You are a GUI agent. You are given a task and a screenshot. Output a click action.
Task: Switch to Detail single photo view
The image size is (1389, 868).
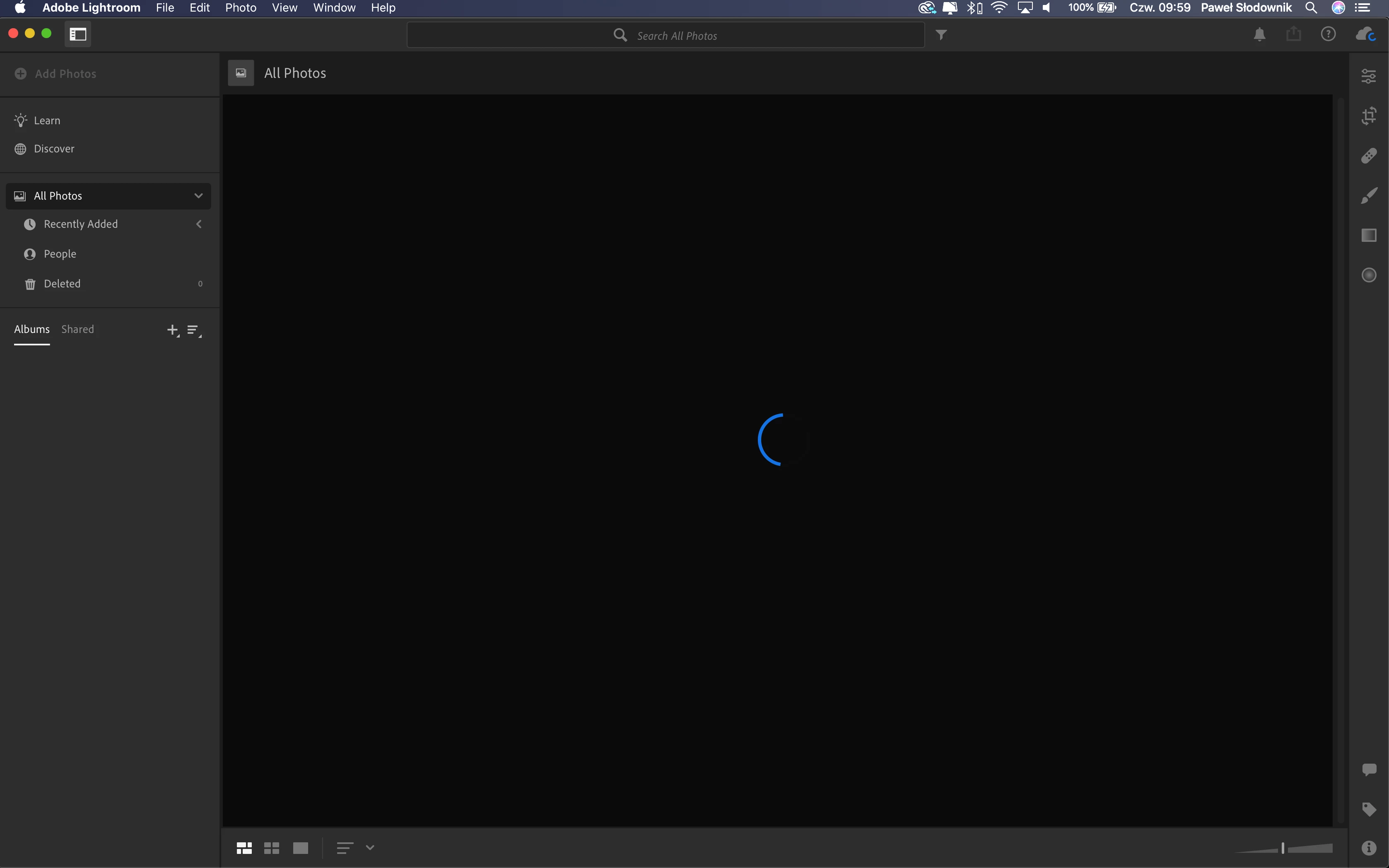coord(300,848)
